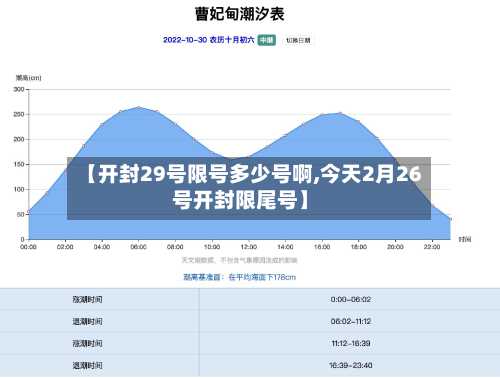Click the x-axis label 16:00
Image resolution: width=500 pixels, height=378 pixels.
322,247
